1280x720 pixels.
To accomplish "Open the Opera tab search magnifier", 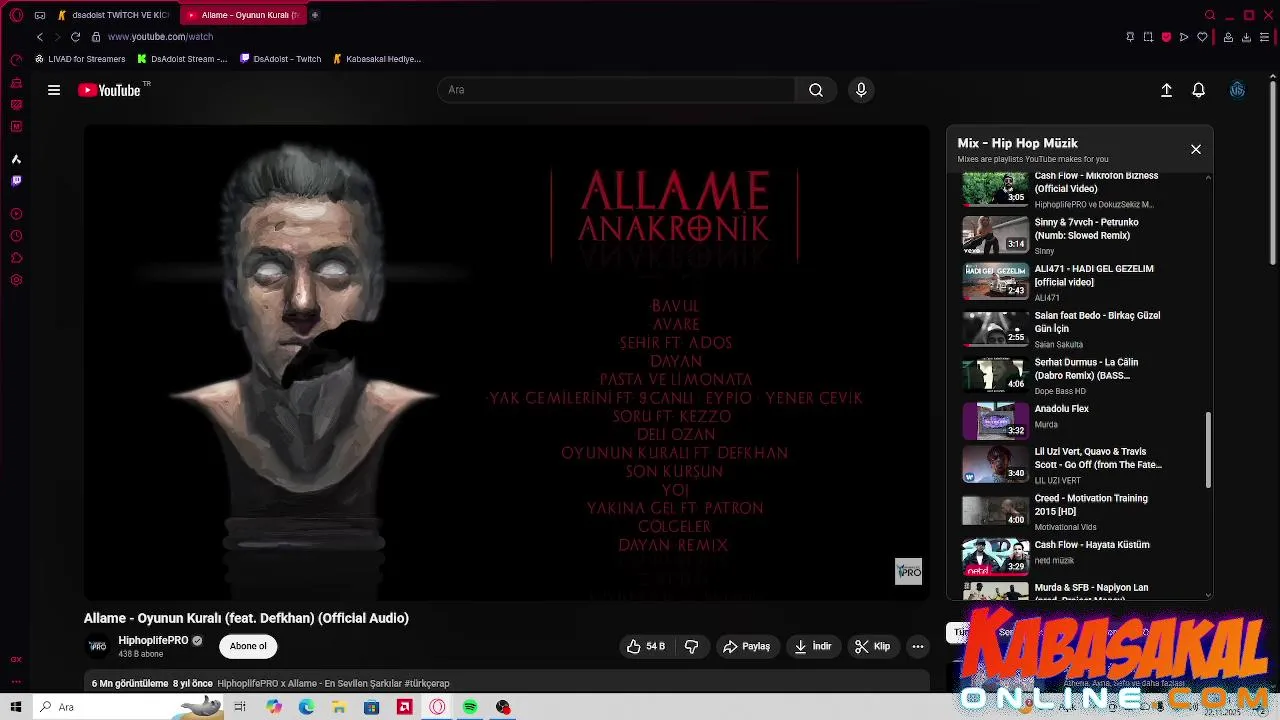I will 1210,15.
